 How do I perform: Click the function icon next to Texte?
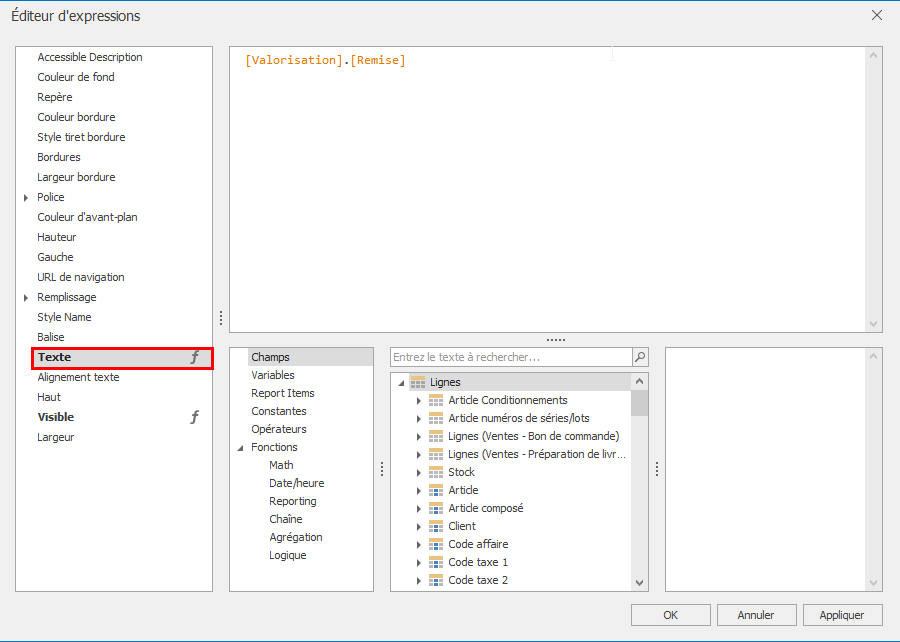point(195,357)
